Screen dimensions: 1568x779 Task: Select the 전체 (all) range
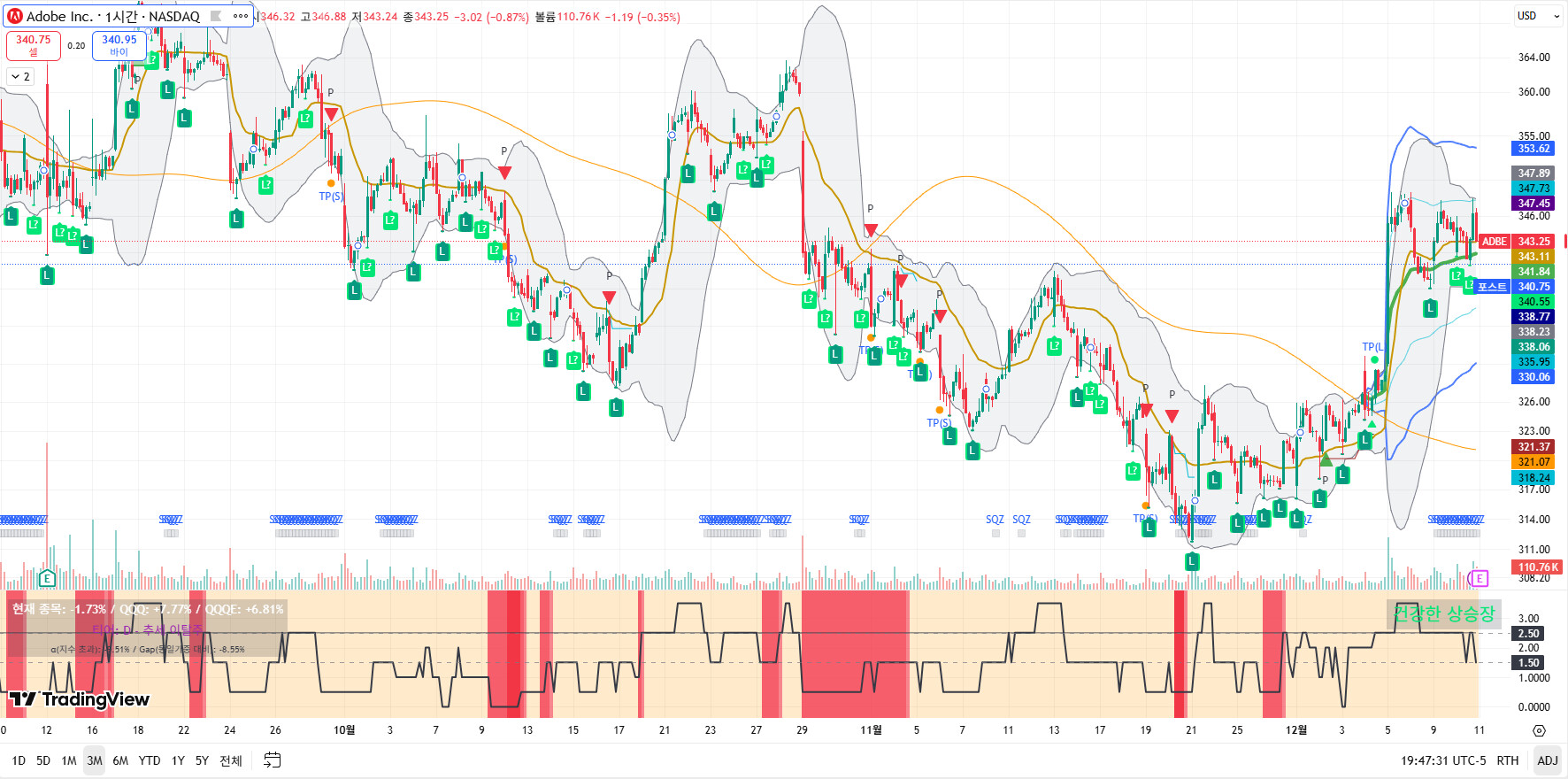click(x=231, y=760)
